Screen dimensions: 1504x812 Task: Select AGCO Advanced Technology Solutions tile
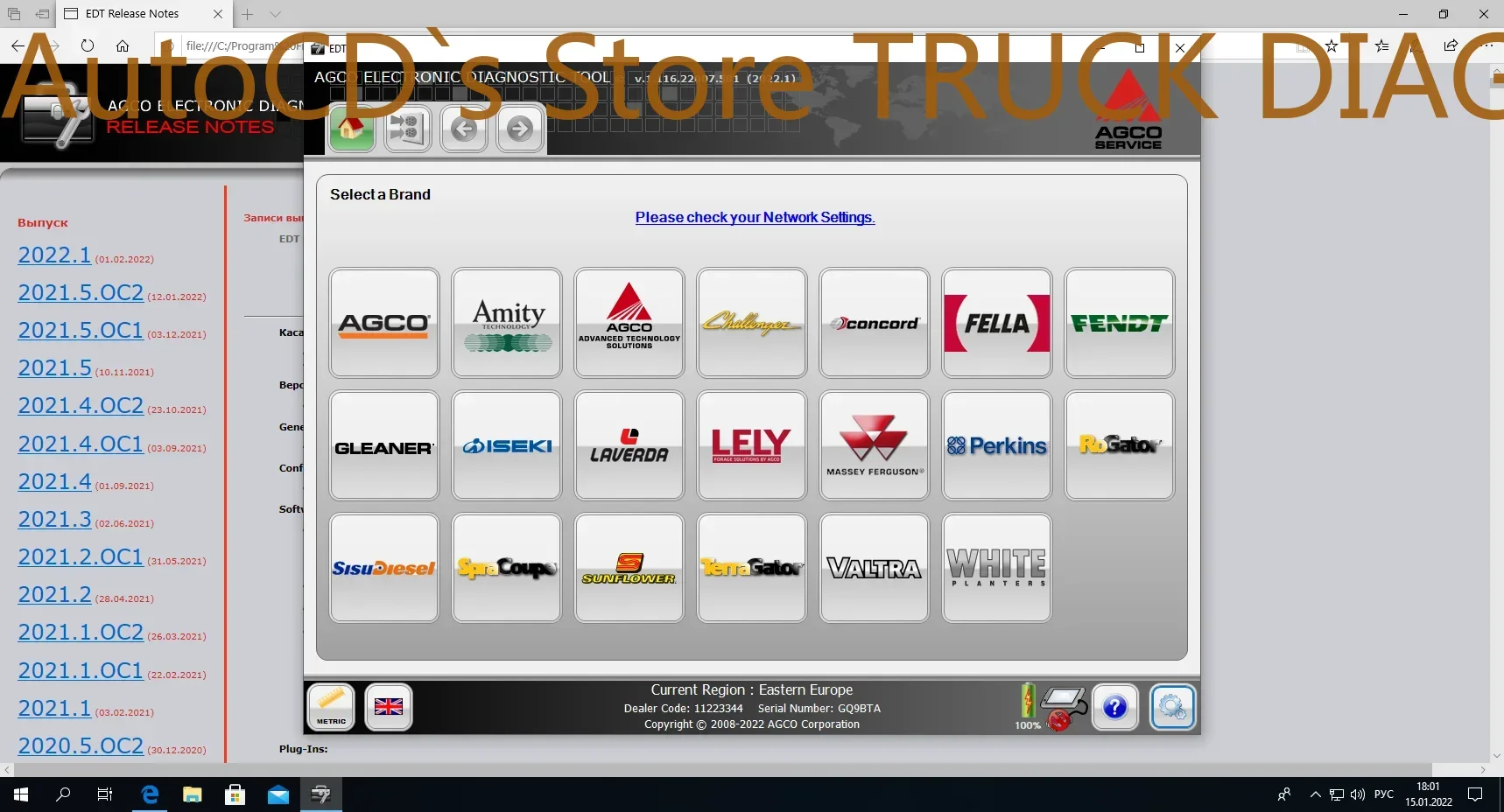[629, 323]
